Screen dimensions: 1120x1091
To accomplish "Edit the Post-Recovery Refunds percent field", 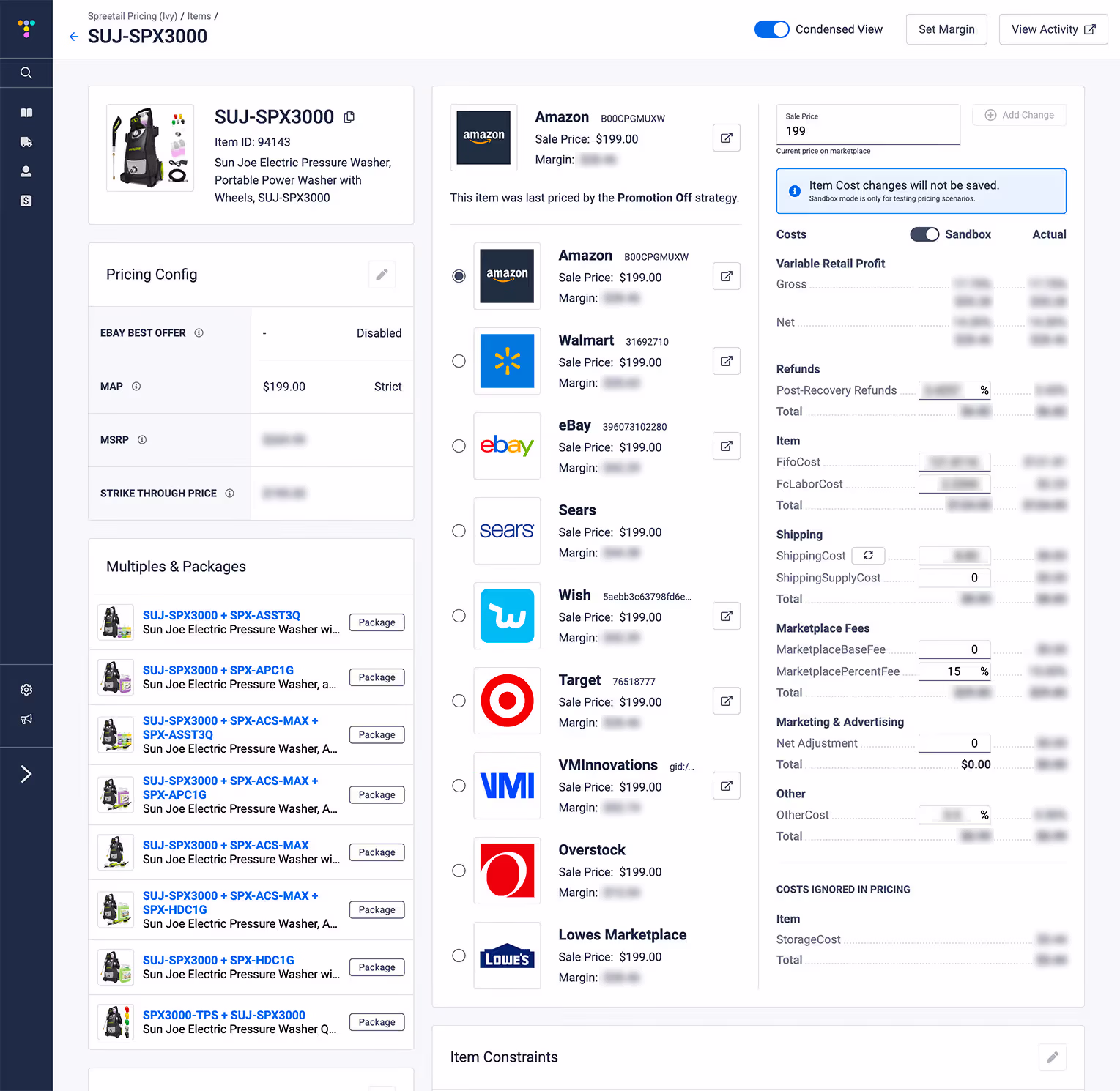I will click(x=954, y=390).
